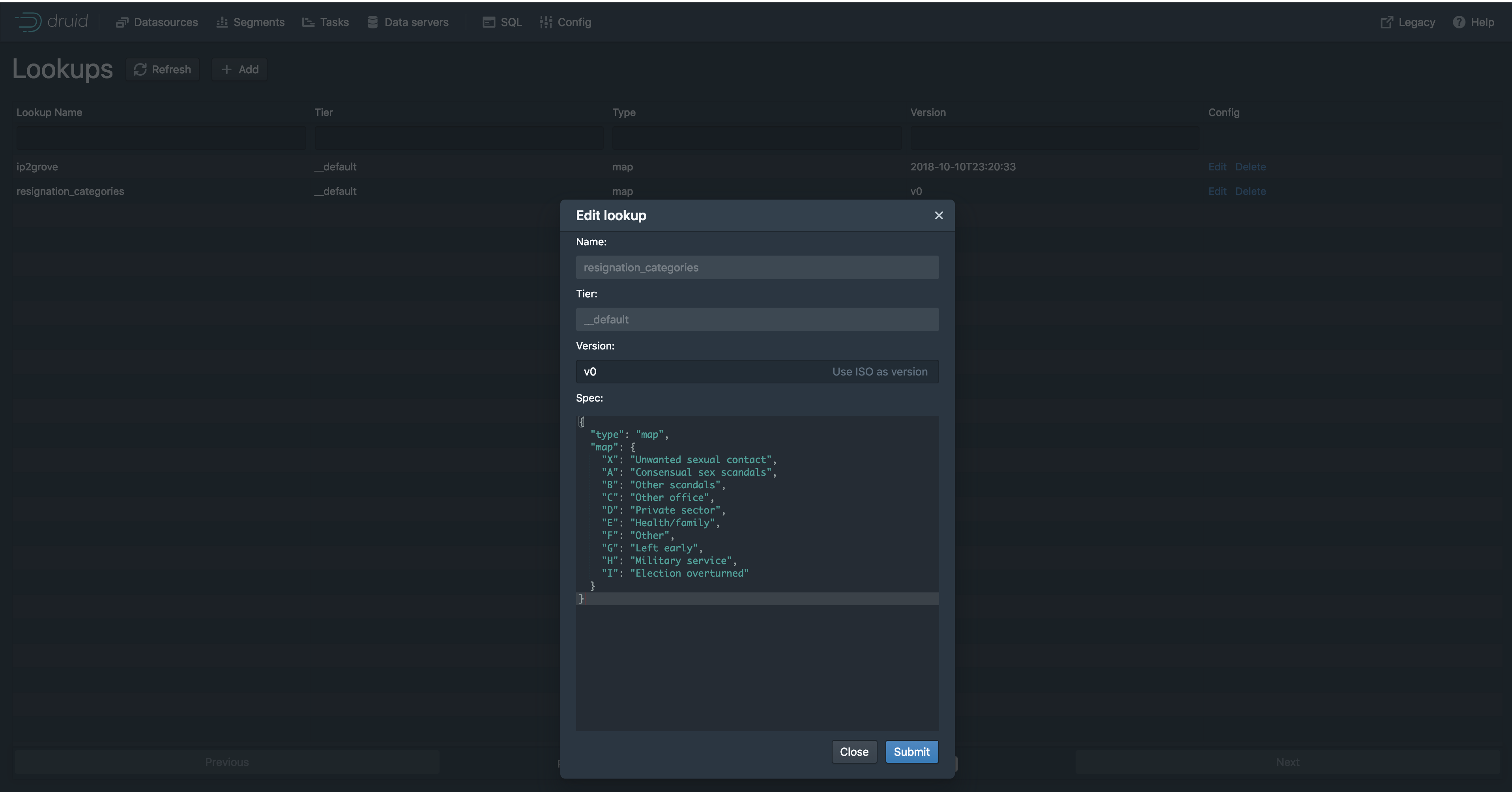Click the Druid logo icon
Screen dimensions: 1512x792
tap(28, 22)
